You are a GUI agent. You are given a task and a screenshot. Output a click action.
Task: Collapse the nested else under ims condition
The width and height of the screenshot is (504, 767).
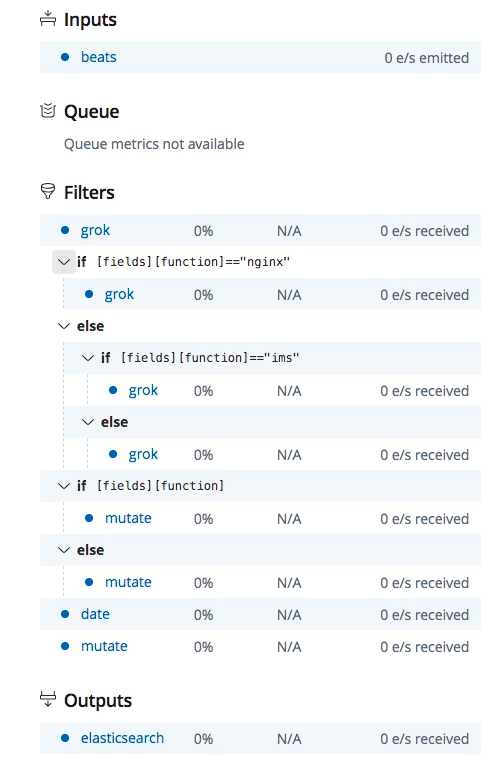[x=88, y=422]
